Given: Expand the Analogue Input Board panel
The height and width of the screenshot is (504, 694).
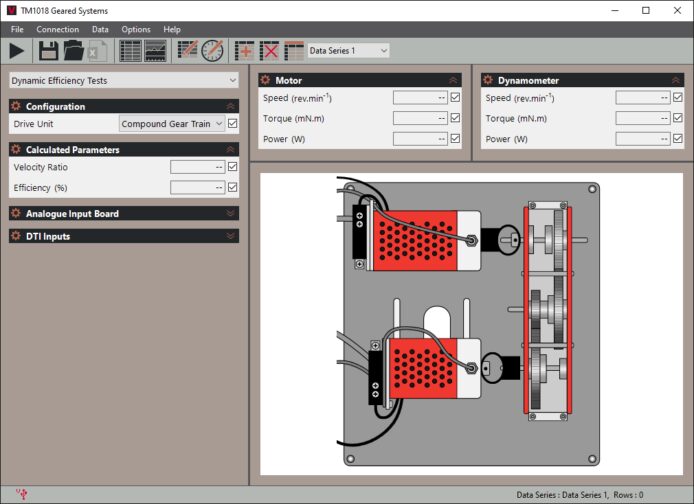Looking at the screenshot, I should (x=230, y=213).
